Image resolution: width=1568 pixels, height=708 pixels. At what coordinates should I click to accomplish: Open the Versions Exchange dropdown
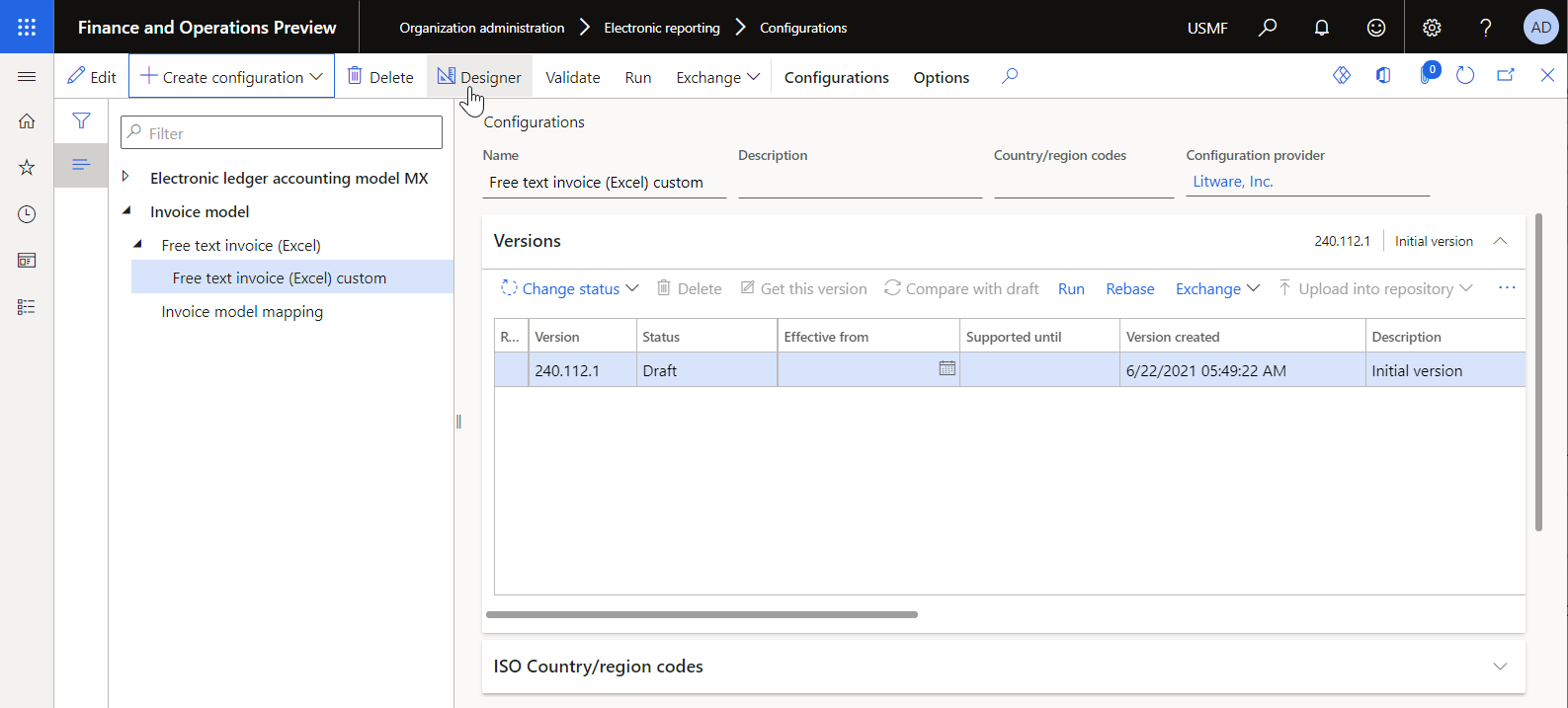[1217, 288]
